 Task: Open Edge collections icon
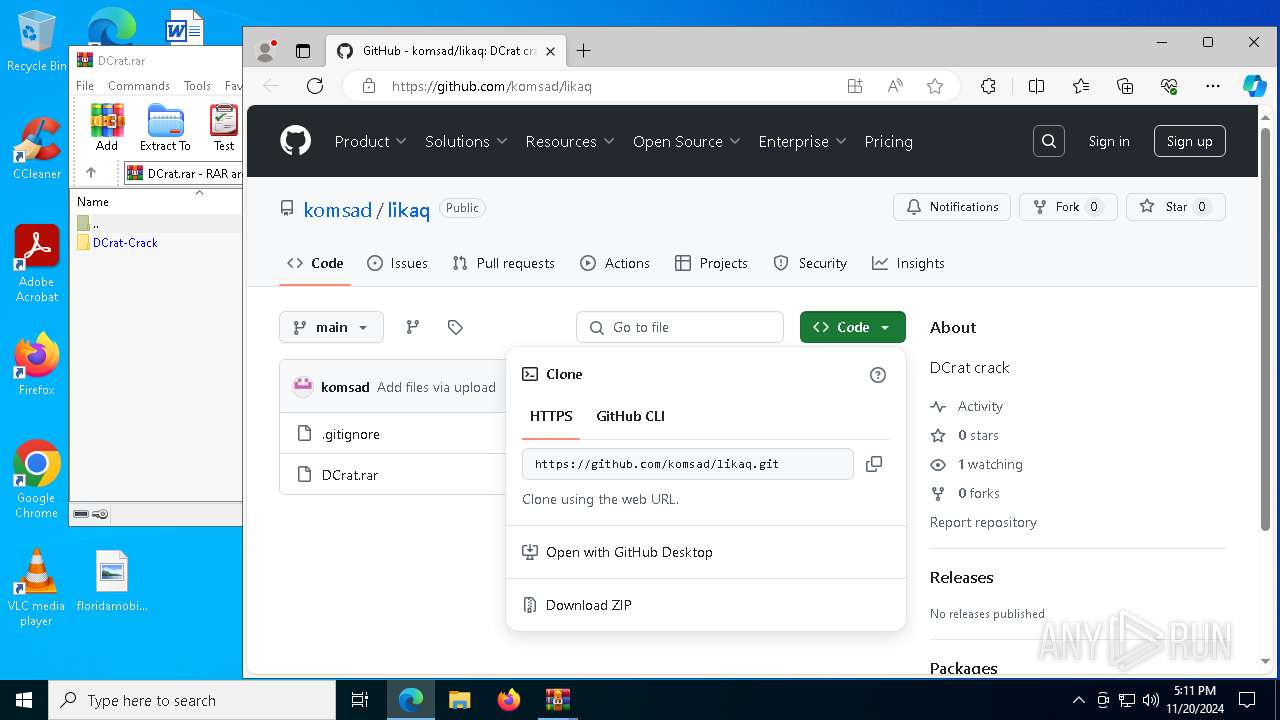[x=1125, y=86]
